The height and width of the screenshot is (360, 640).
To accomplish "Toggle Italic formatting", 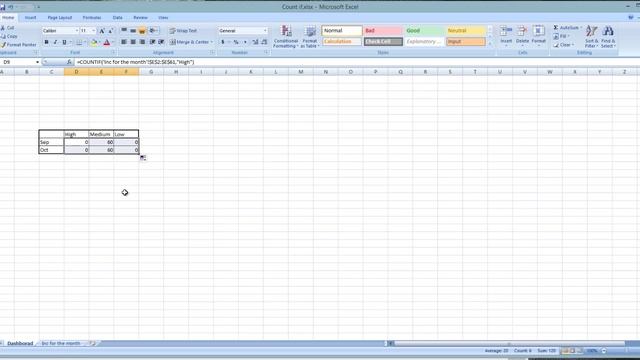I will (56, 42).
